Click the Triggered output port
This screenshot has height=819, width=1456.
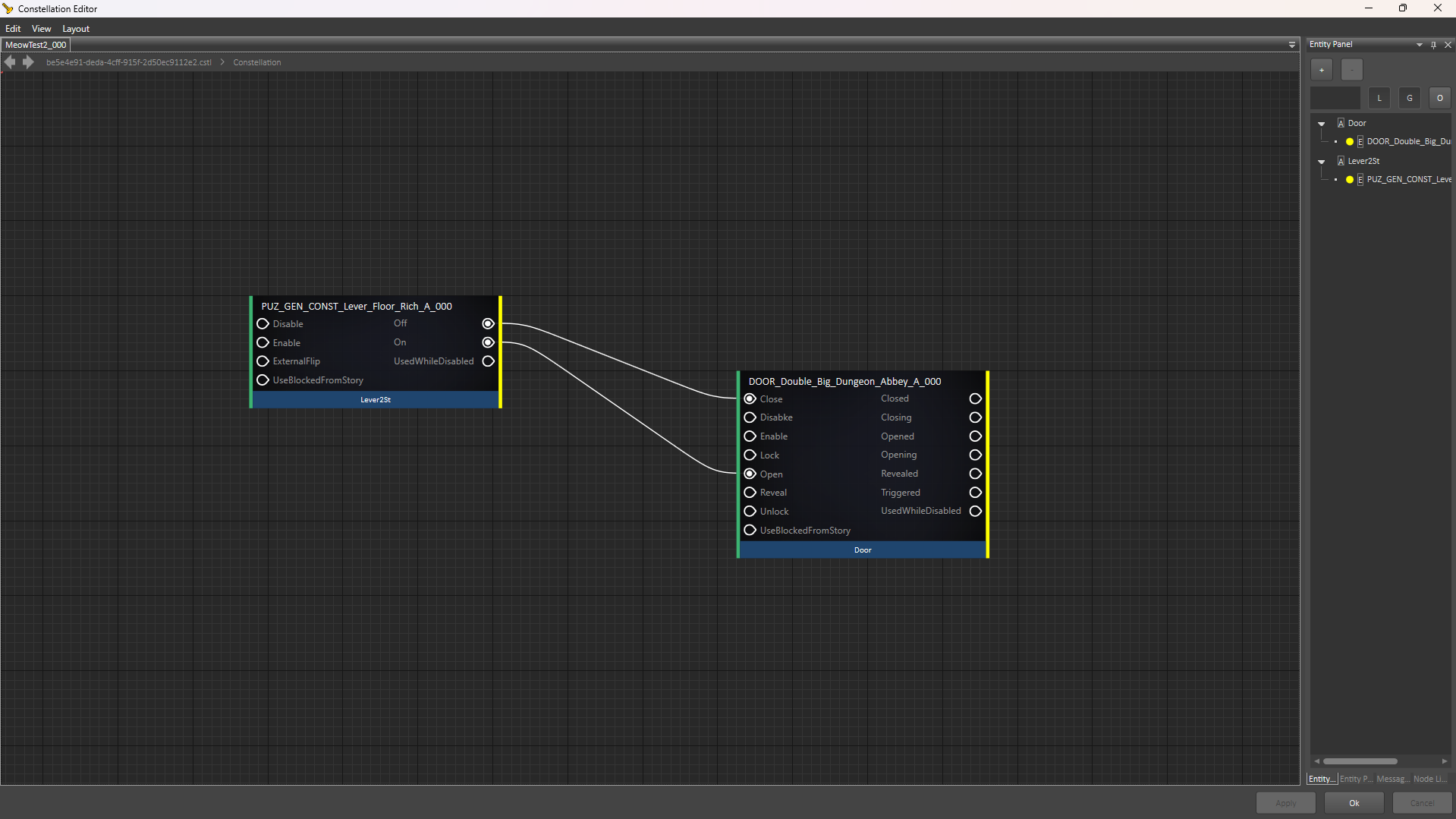pos(976,493)
